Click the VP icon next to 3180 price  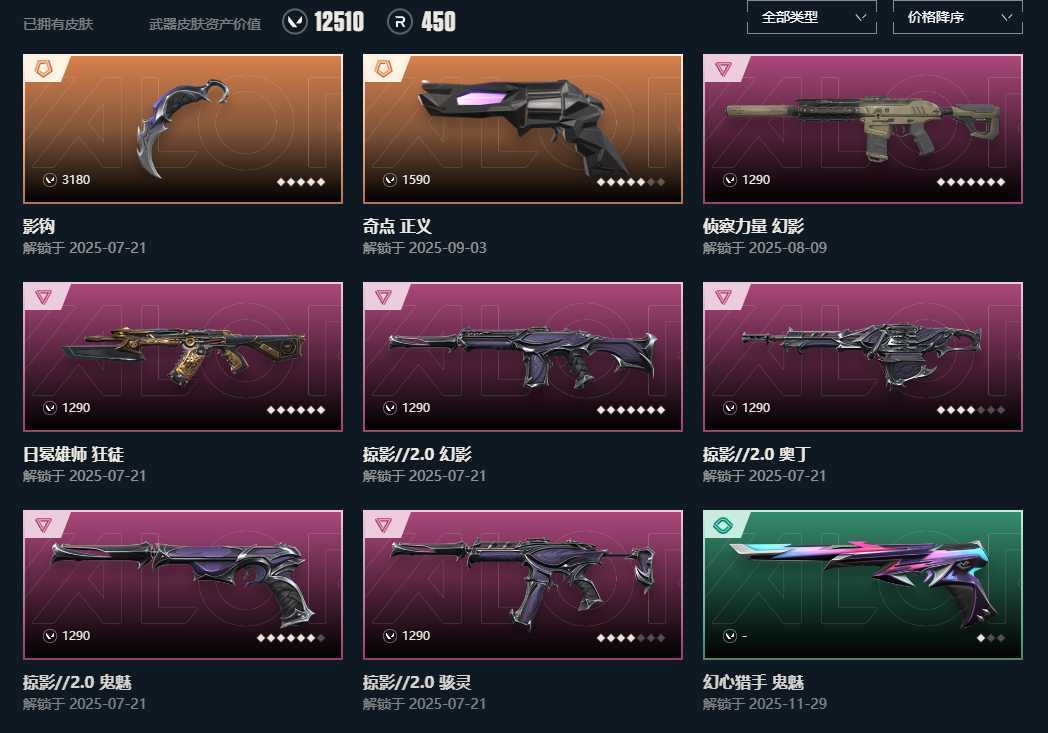pyautogui.click(x=50, y=180)
